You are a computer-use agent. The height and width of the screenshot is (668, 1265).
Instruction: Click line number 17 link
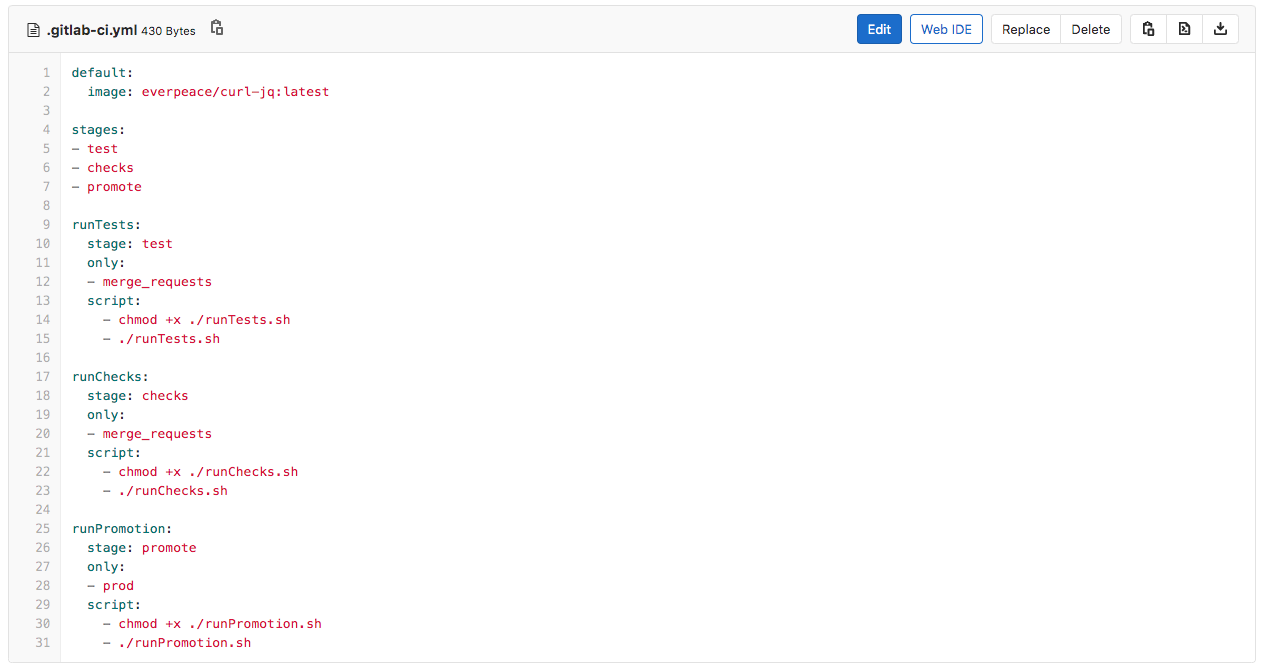point(43,377)
